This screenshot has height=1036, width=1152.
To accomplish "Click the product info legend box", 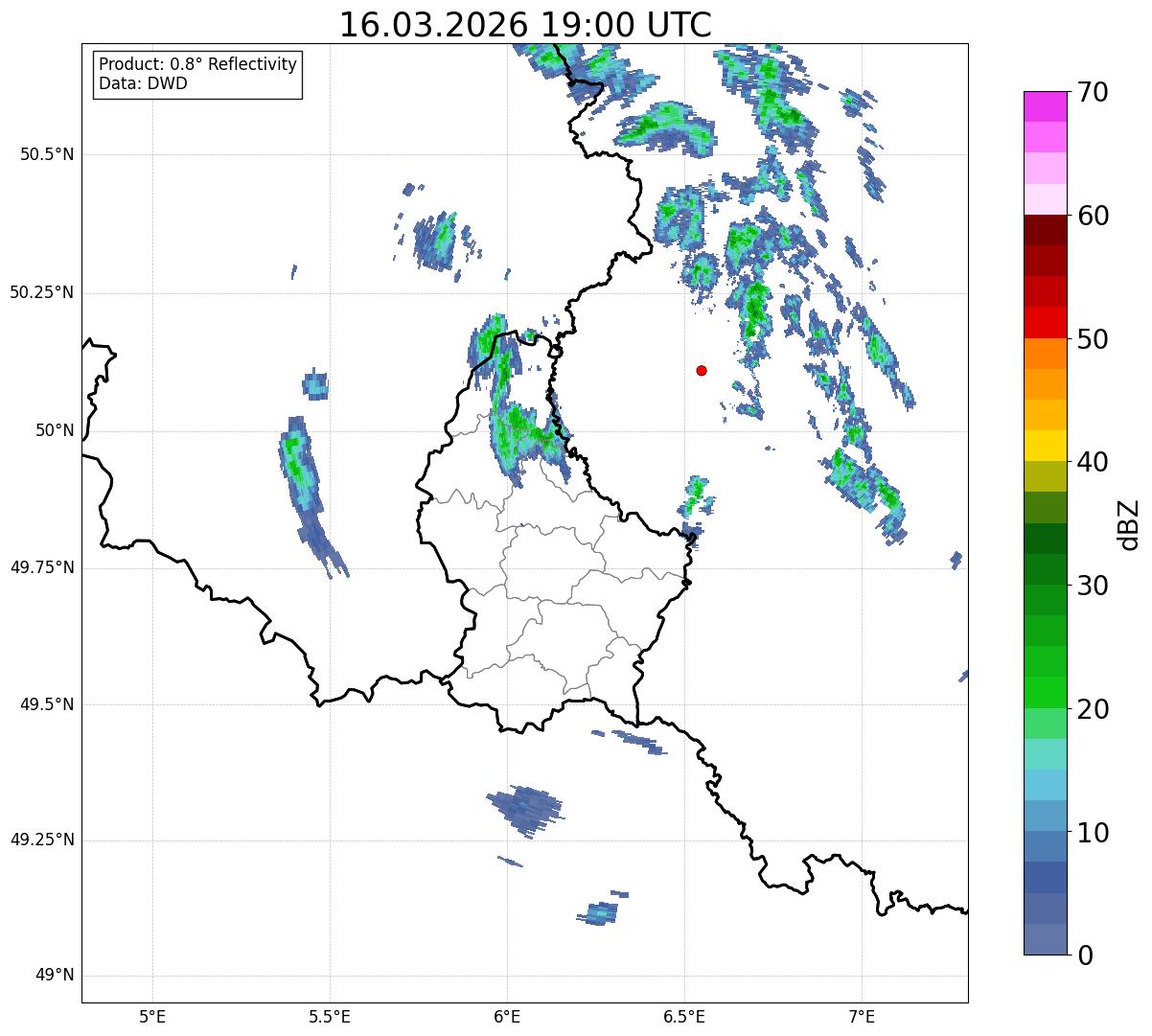I will 198,75.
